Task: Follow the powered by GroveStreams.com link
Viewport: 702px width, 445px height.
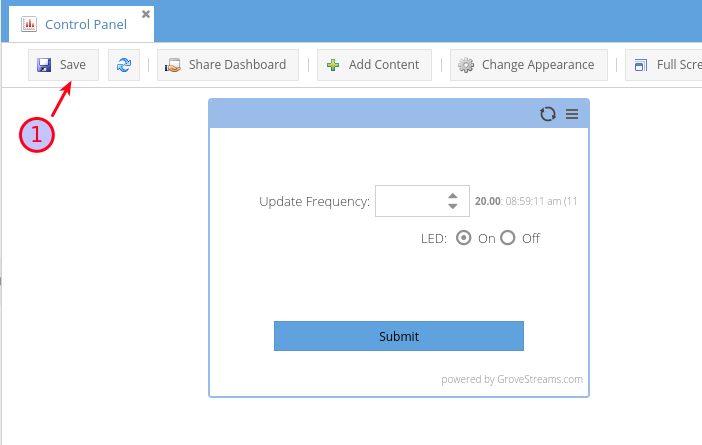Action: (x=512, y=379)
